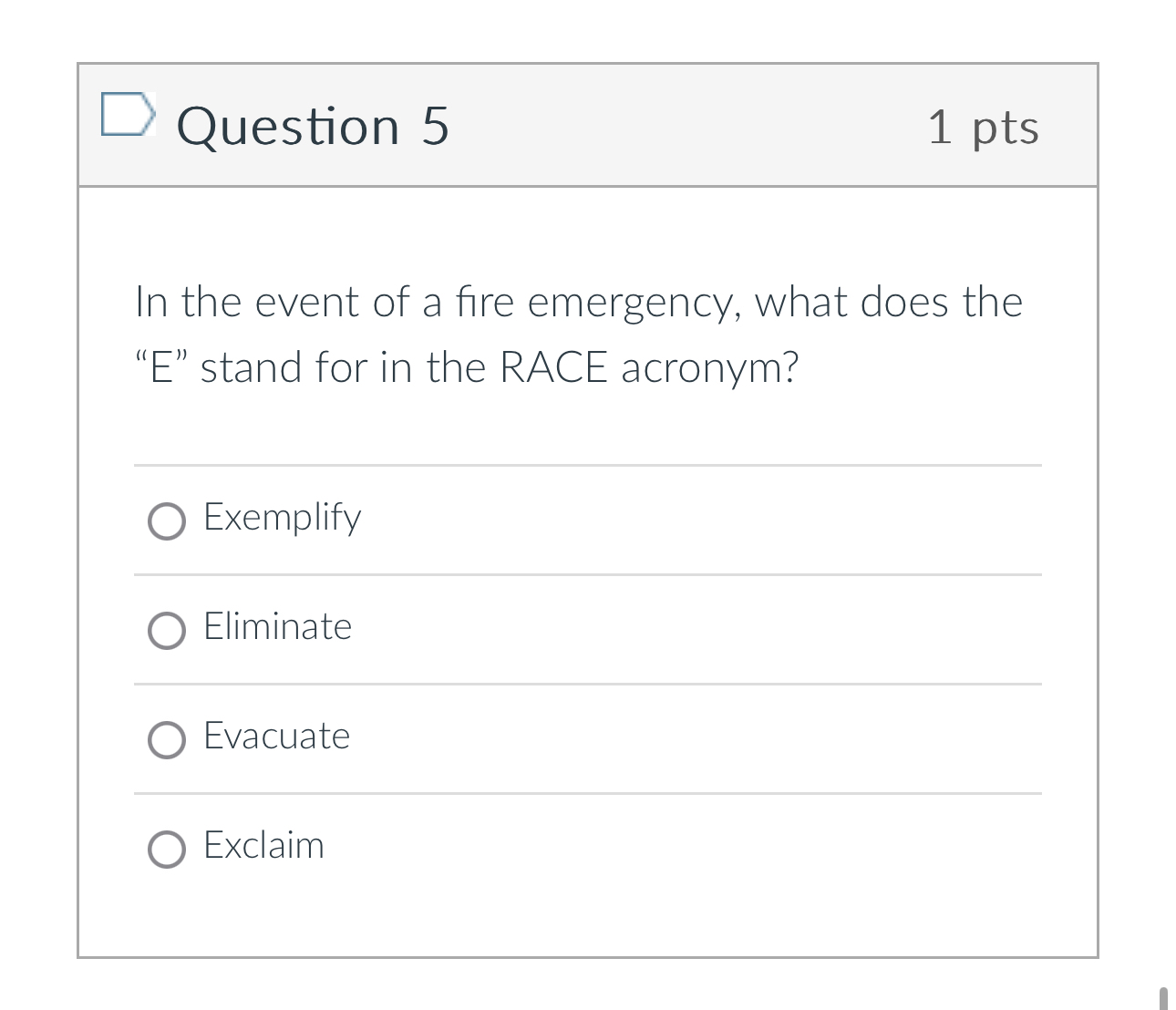Viewport: 1176px width, 1010px height.
Task: Click the Exclaim answer label text
Action: tap(263, 846)
